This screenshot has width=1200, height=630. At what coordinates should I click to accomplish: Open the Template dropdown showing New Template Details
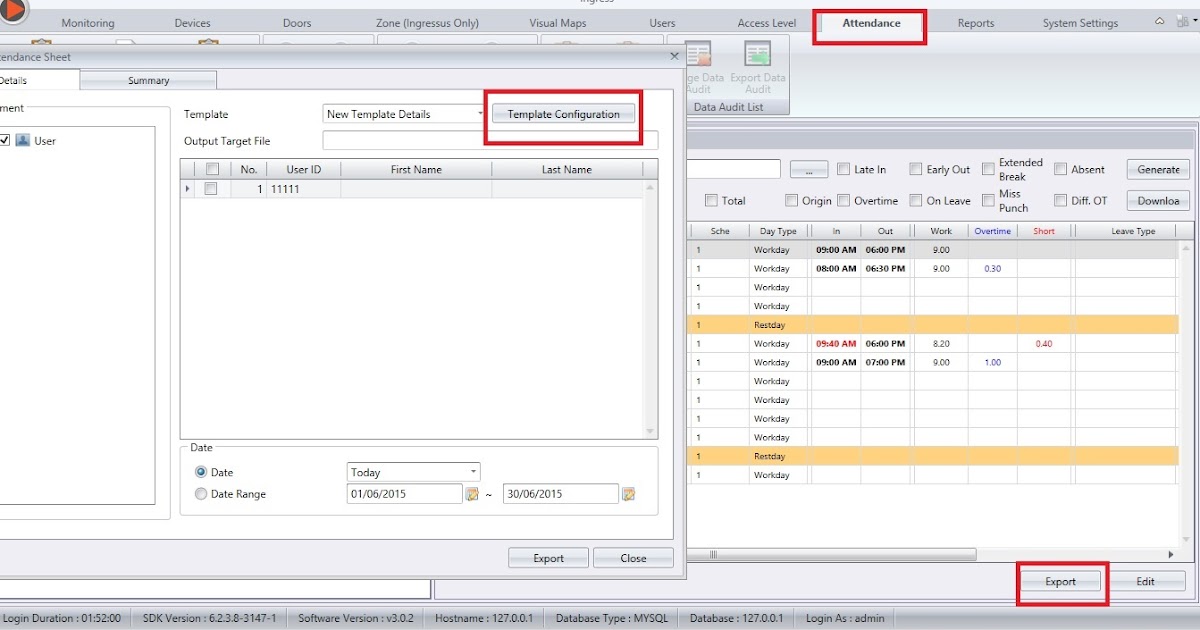478,114
